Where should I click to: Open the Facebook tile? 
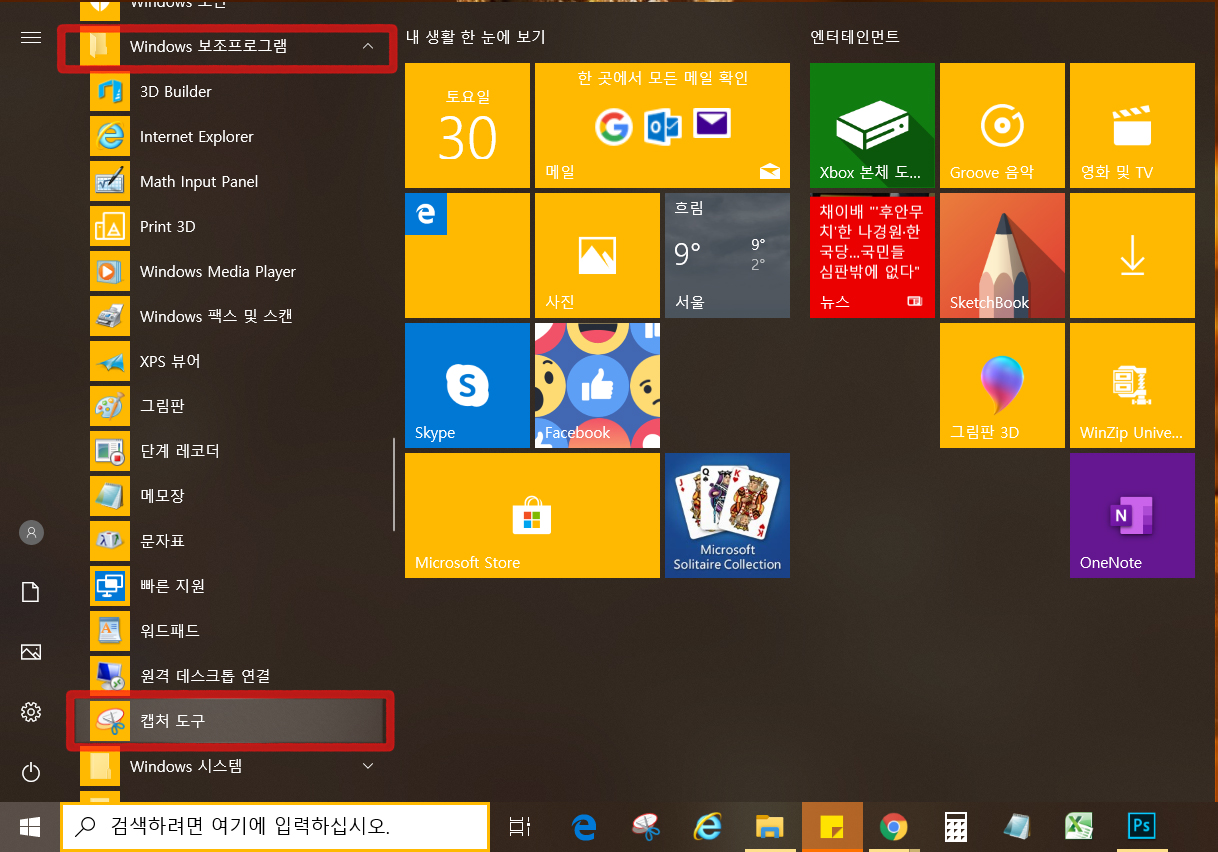coord(597,385)
